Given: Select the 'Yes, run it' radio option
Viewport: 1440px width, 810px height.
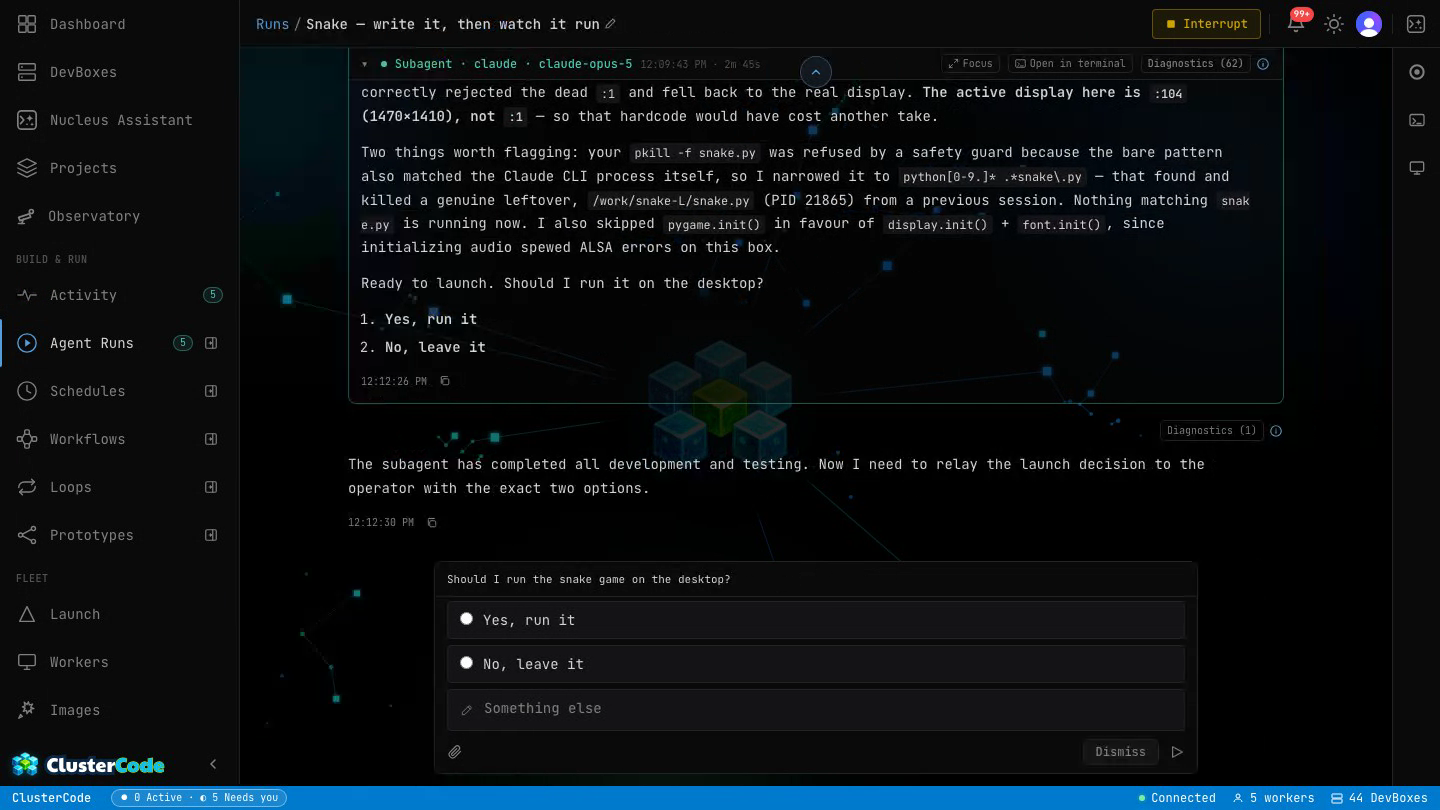Looking at the screenshot, I should tap(816, 620).
